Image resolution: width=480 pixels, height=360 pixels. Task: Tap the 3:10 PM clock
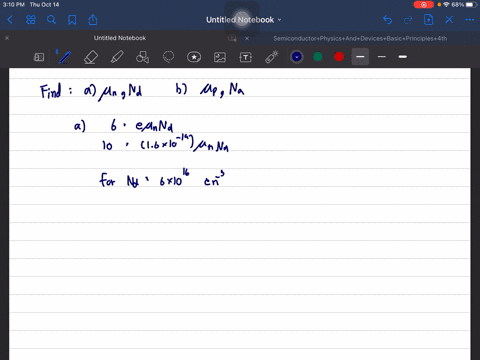pyautogui.click(x=14, y=5)
